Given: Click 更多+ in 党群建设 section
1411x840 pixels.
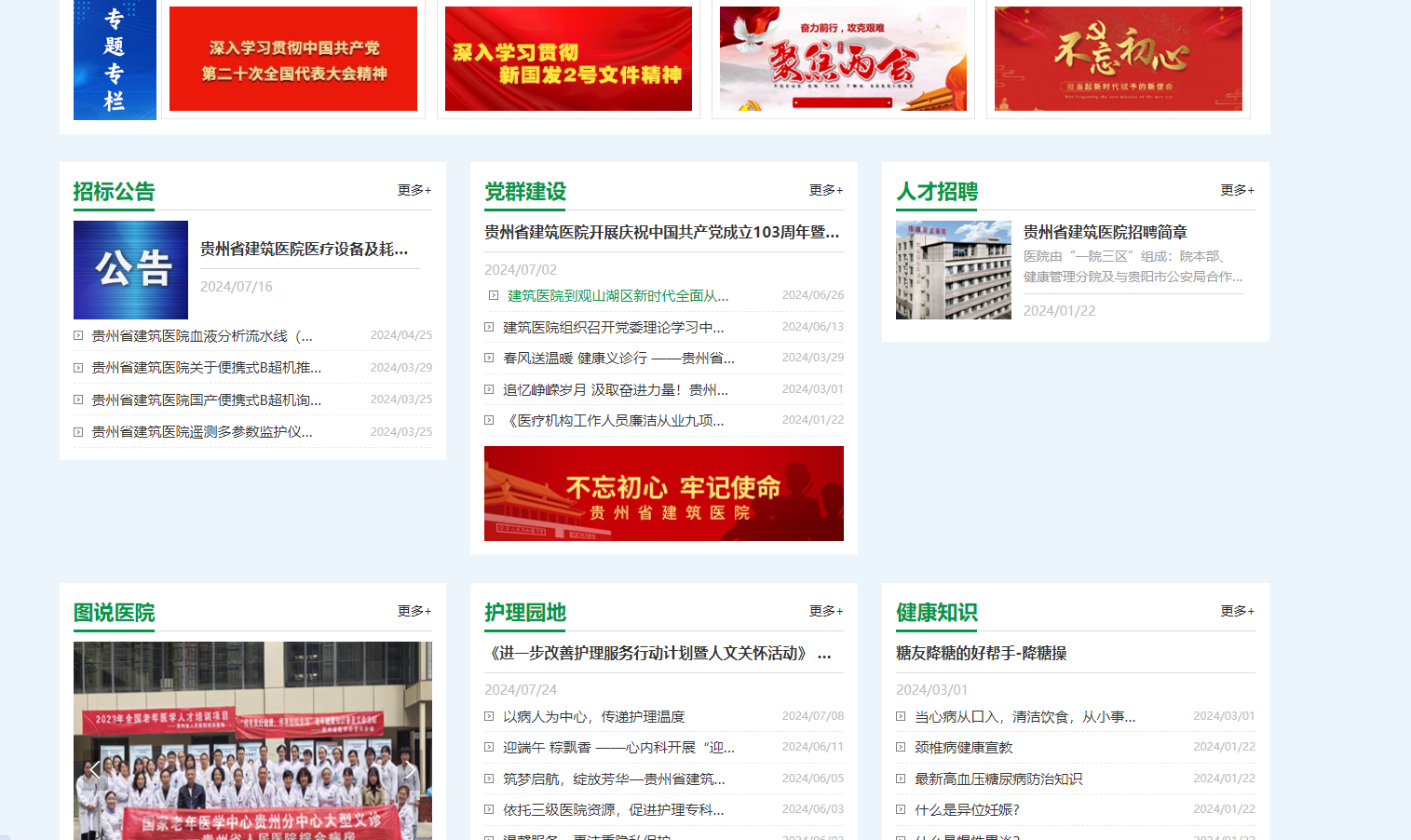Looking at the screenshot, I should pyautogui.click(x=826, y=190).
